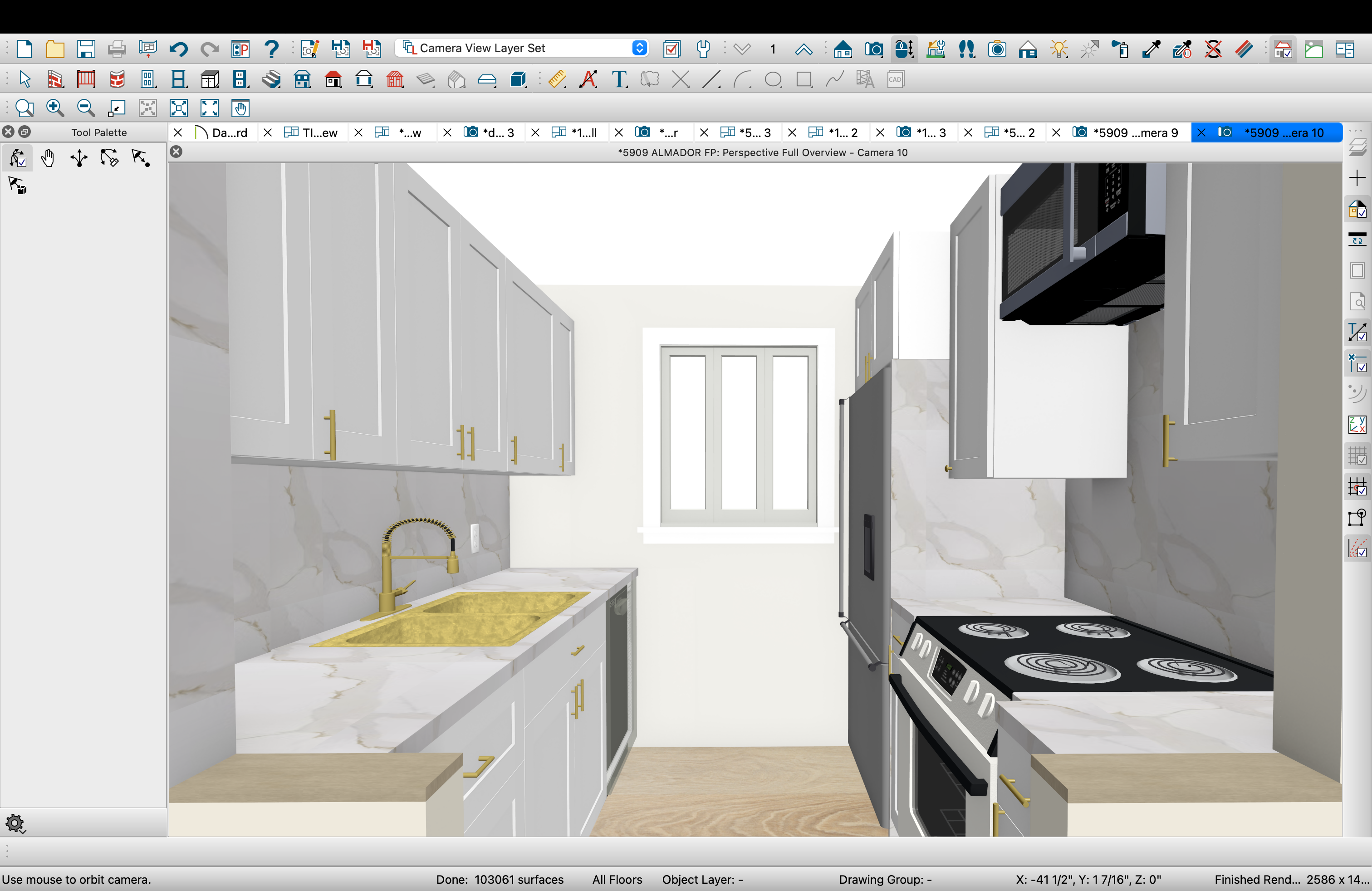Open the tape measure dimension tool

(x=558, y=79)
